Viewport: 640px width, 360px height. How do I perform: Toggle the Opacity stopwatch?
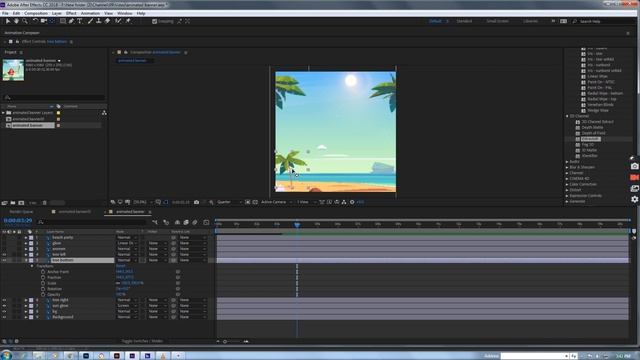click(43, 295)
